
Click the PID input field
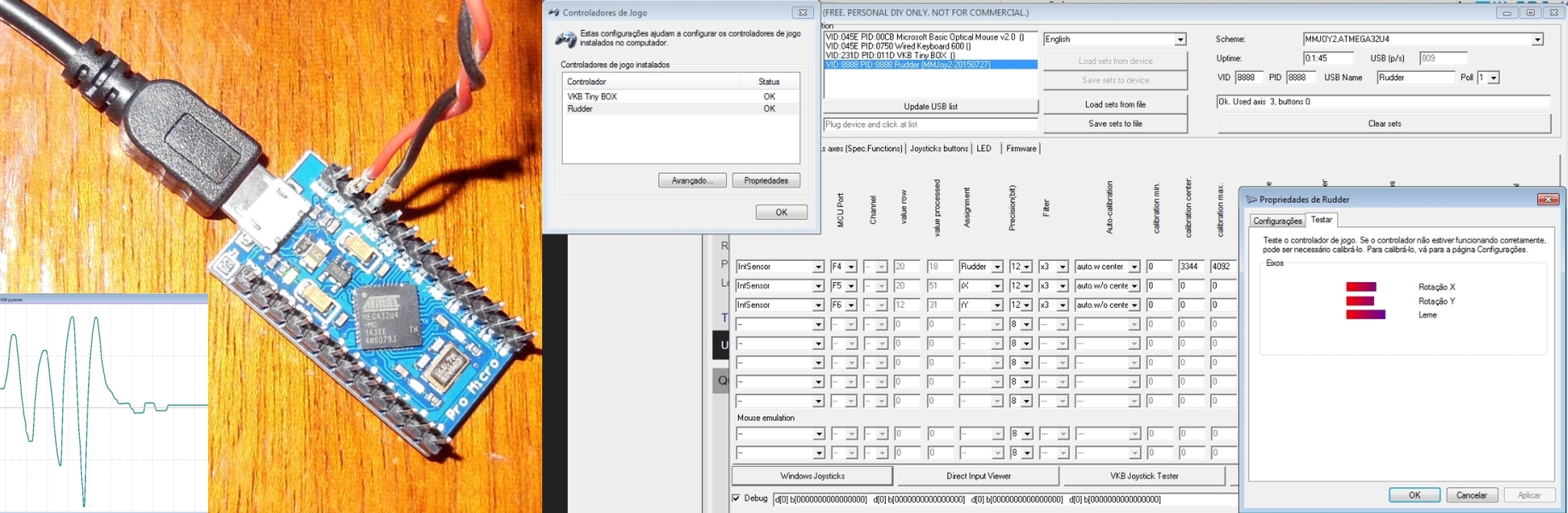tap(1301, 78)
